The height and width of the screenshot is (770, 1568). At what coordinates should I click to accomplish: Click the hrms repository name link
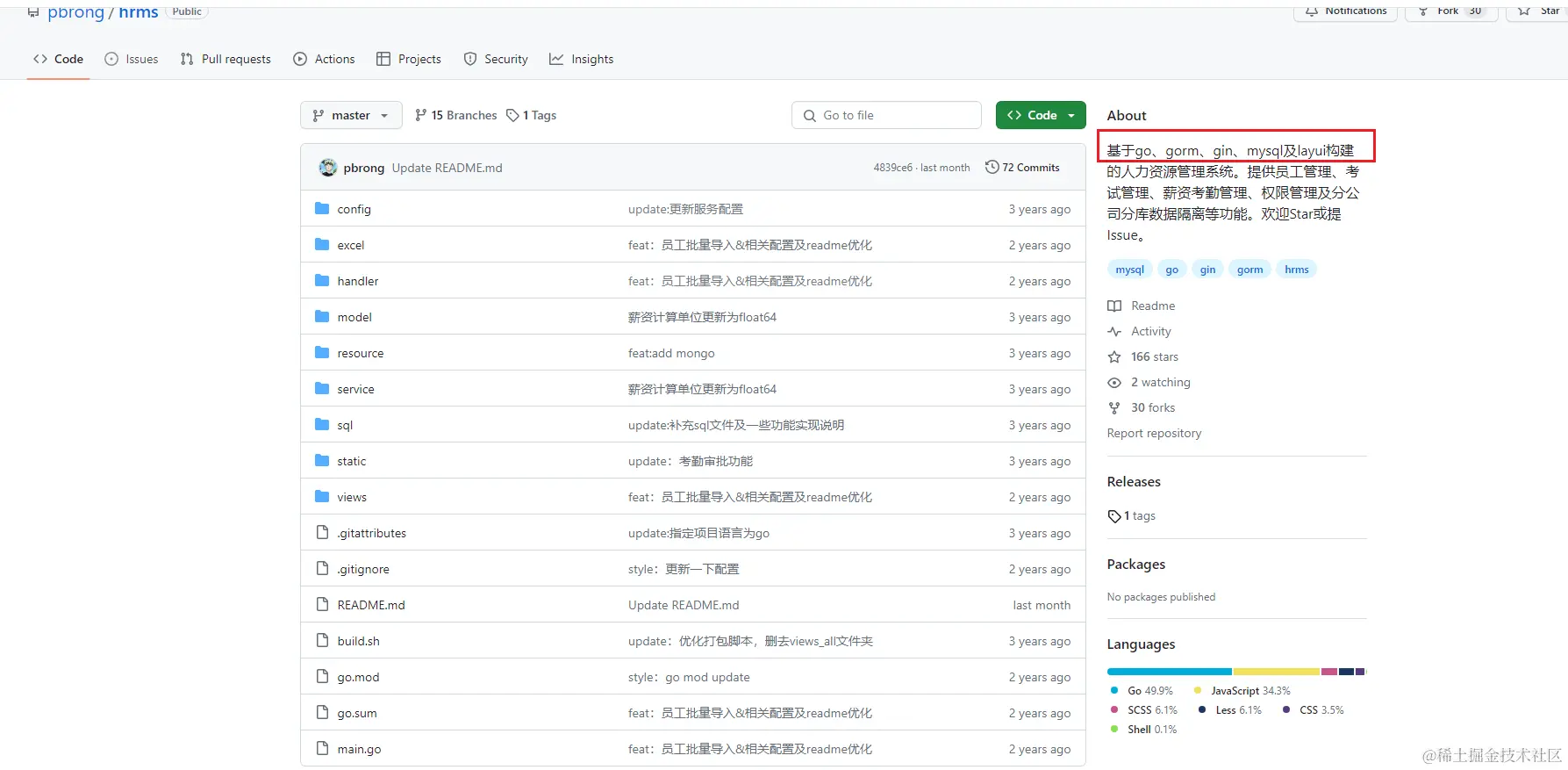pyautogui.click(x=139, y=12)
